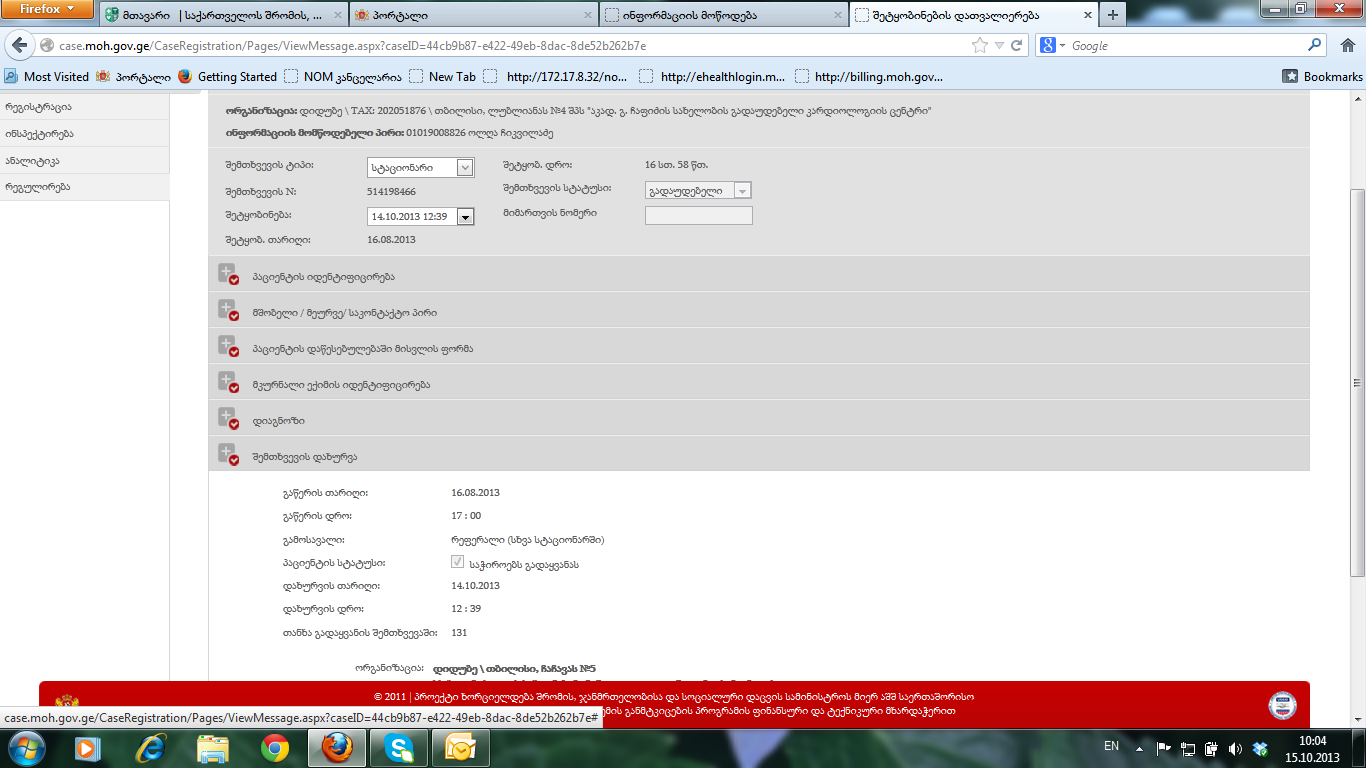Select ინსპექტირება in the left sidebar
1366x768 pixels.
click(x=40, y=133)
